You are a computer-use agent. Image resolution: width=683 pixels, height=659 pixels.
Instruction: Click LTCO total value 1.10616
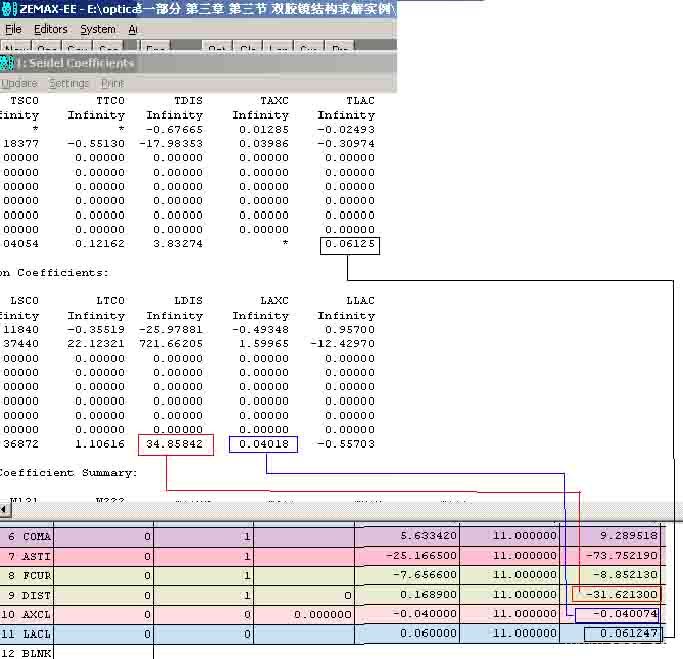coord(100,444)
